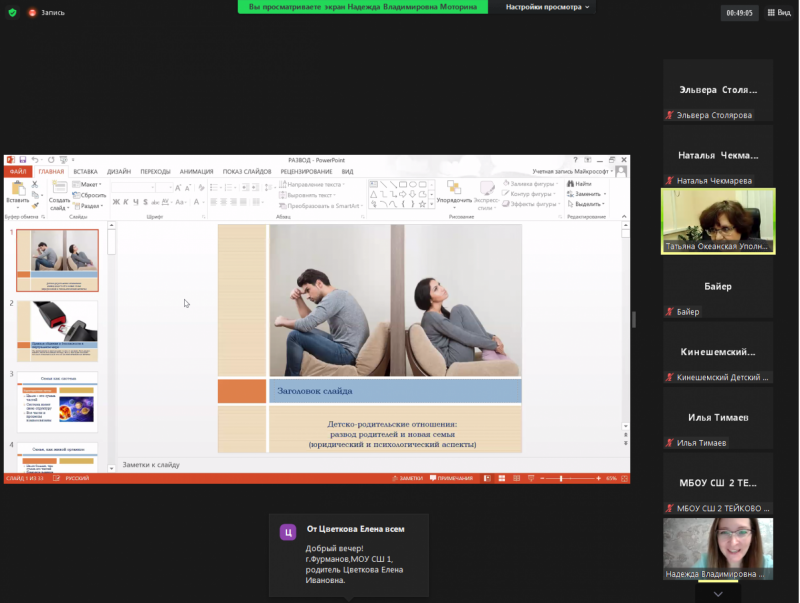This screenshot has width=800, height=603.
Task: Toggle bold formatting Ж button
Action: click(115, 202)
